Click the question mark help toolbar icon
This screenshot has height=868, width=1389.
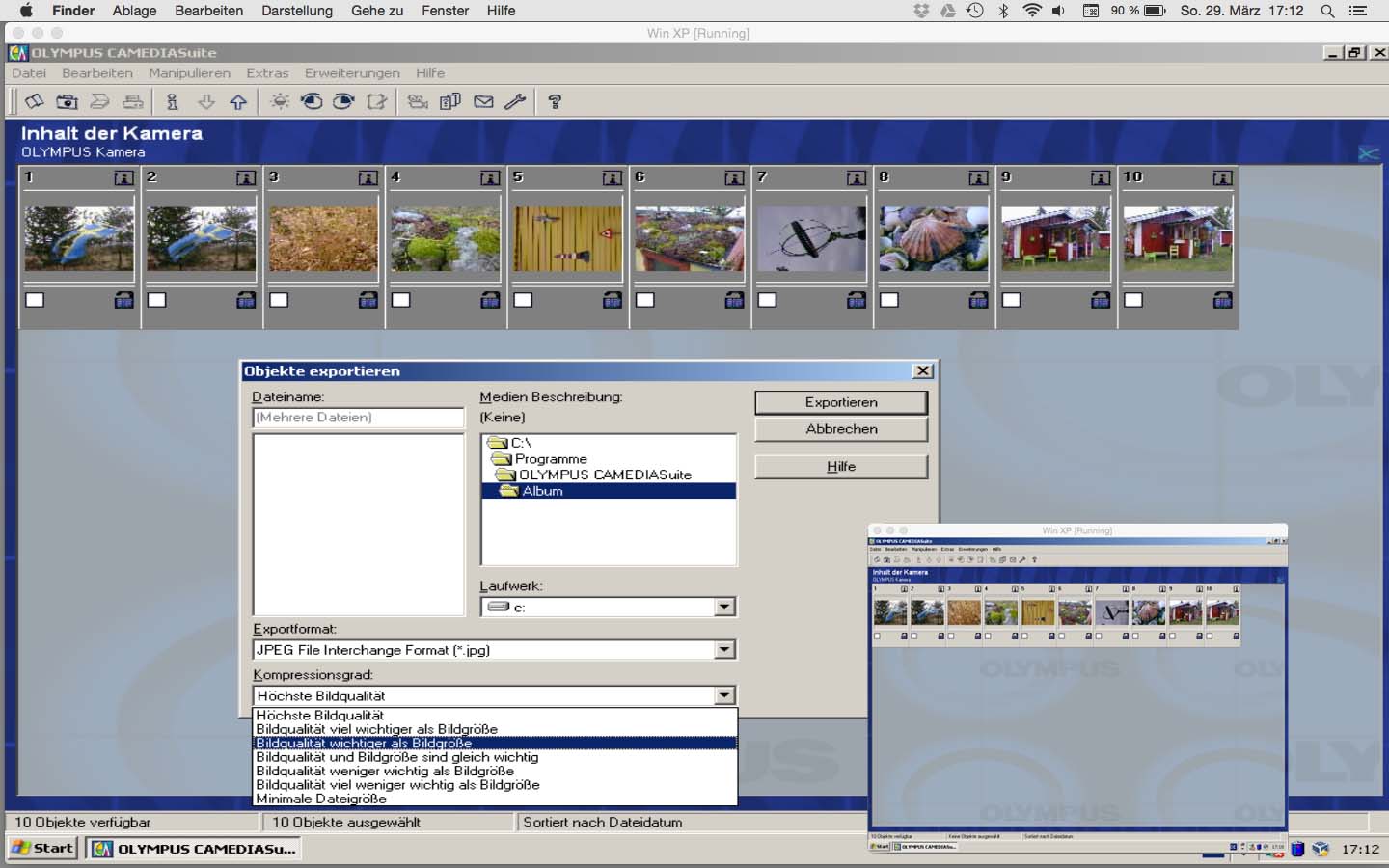click(x=555, y=101)
